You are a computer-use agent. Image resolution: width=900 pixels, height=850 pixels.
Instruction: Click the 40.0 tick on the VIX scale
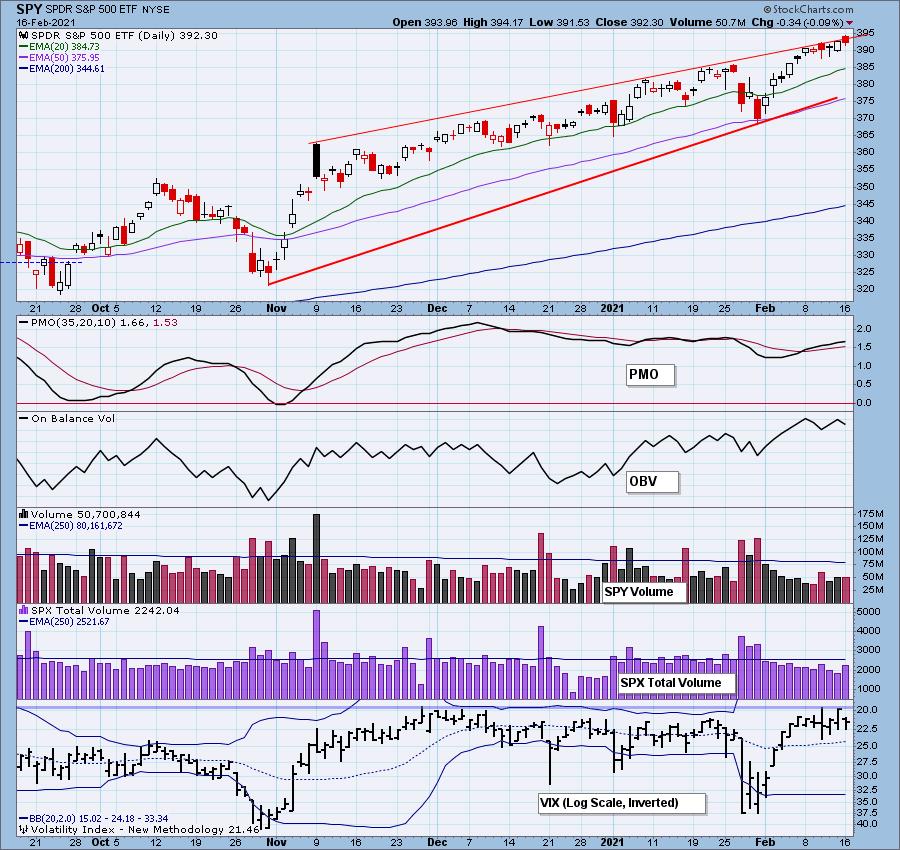pos(868,824)
